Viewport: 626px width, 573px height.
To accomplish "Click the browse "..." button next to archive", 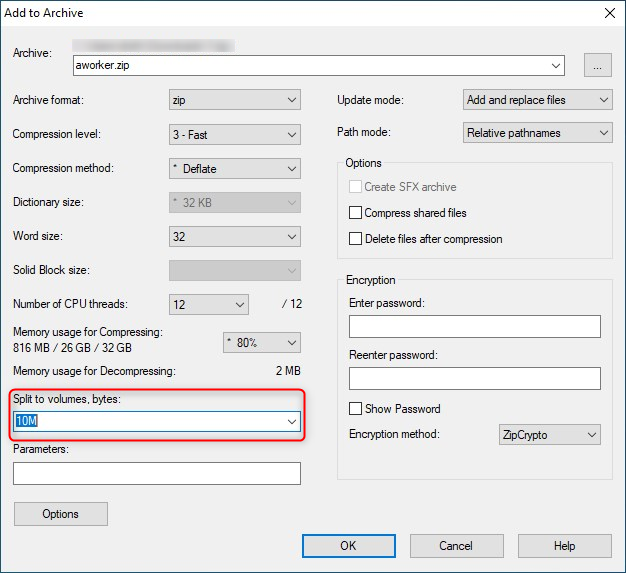I will tap(598, 66).
